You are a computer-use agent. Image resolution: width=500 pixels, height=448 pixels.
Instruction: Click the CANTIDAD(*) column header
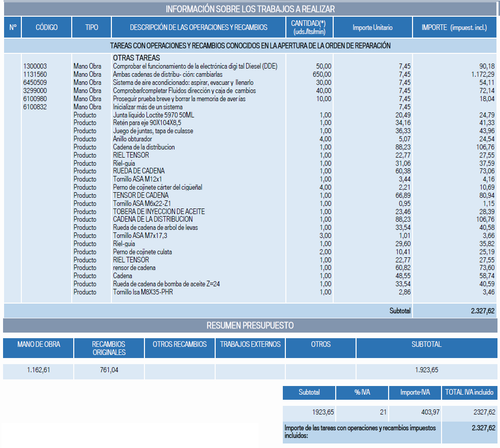(309, 27)
